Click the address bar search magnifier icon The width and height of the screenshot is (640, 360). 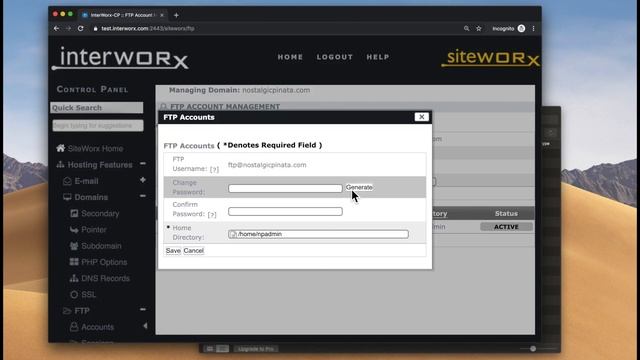[467, 29]
